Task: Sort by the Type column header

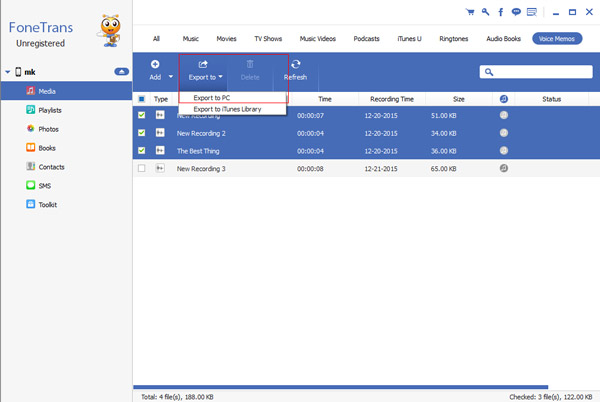Action: click(161, 99)
